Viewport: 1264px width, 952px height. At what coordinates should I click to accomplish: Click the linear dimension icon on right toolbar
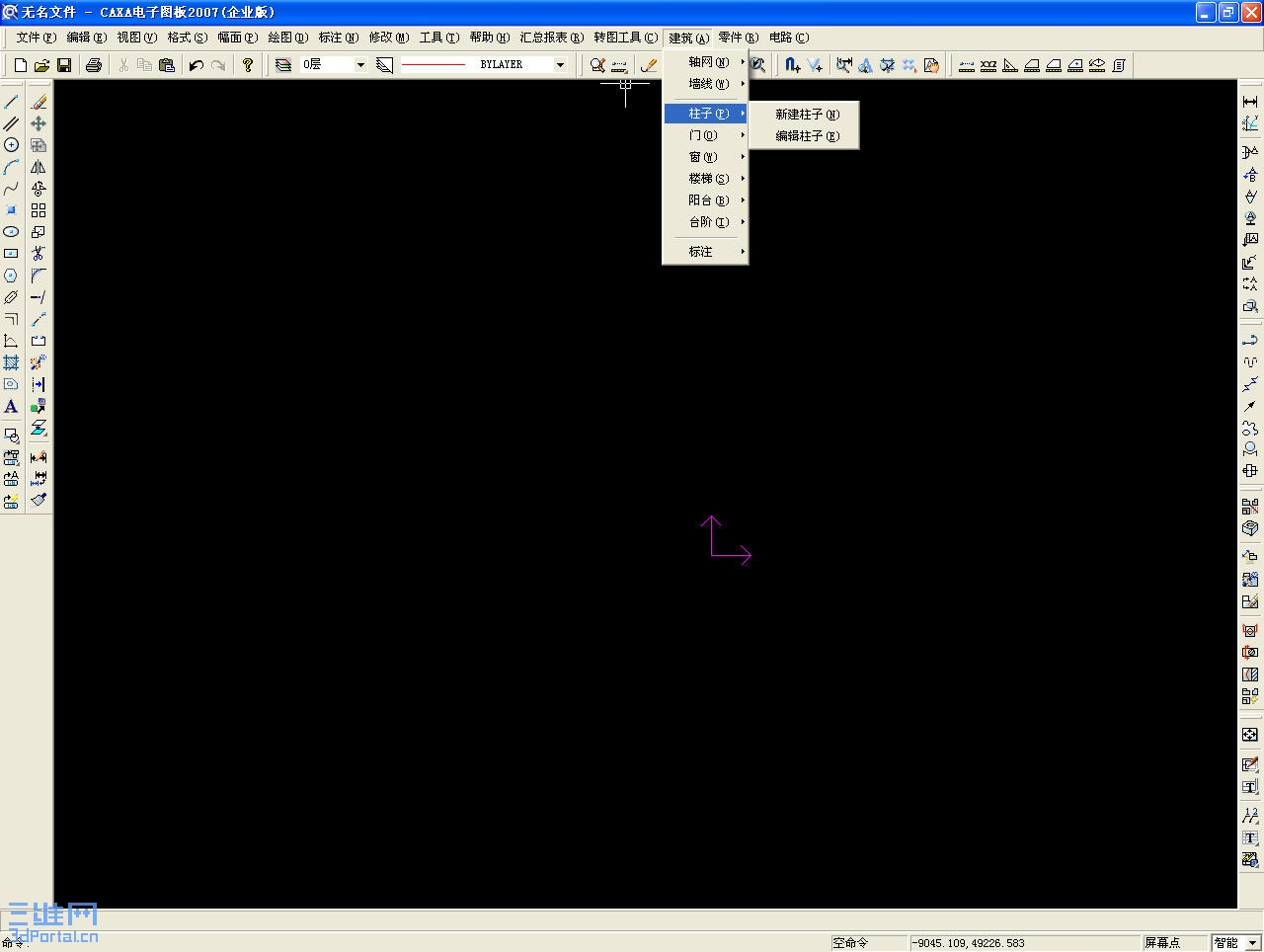click(1250, 102)
